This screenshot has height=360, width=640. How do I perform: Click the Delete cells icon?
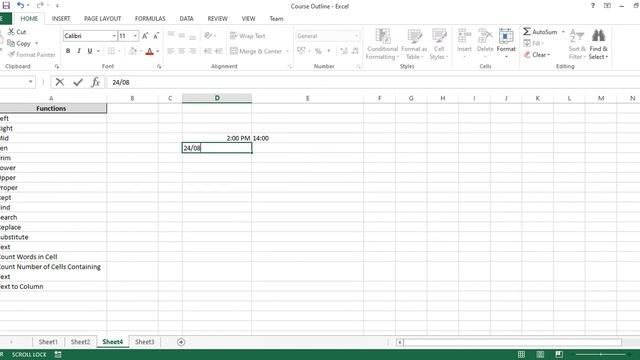coord(485,37)
